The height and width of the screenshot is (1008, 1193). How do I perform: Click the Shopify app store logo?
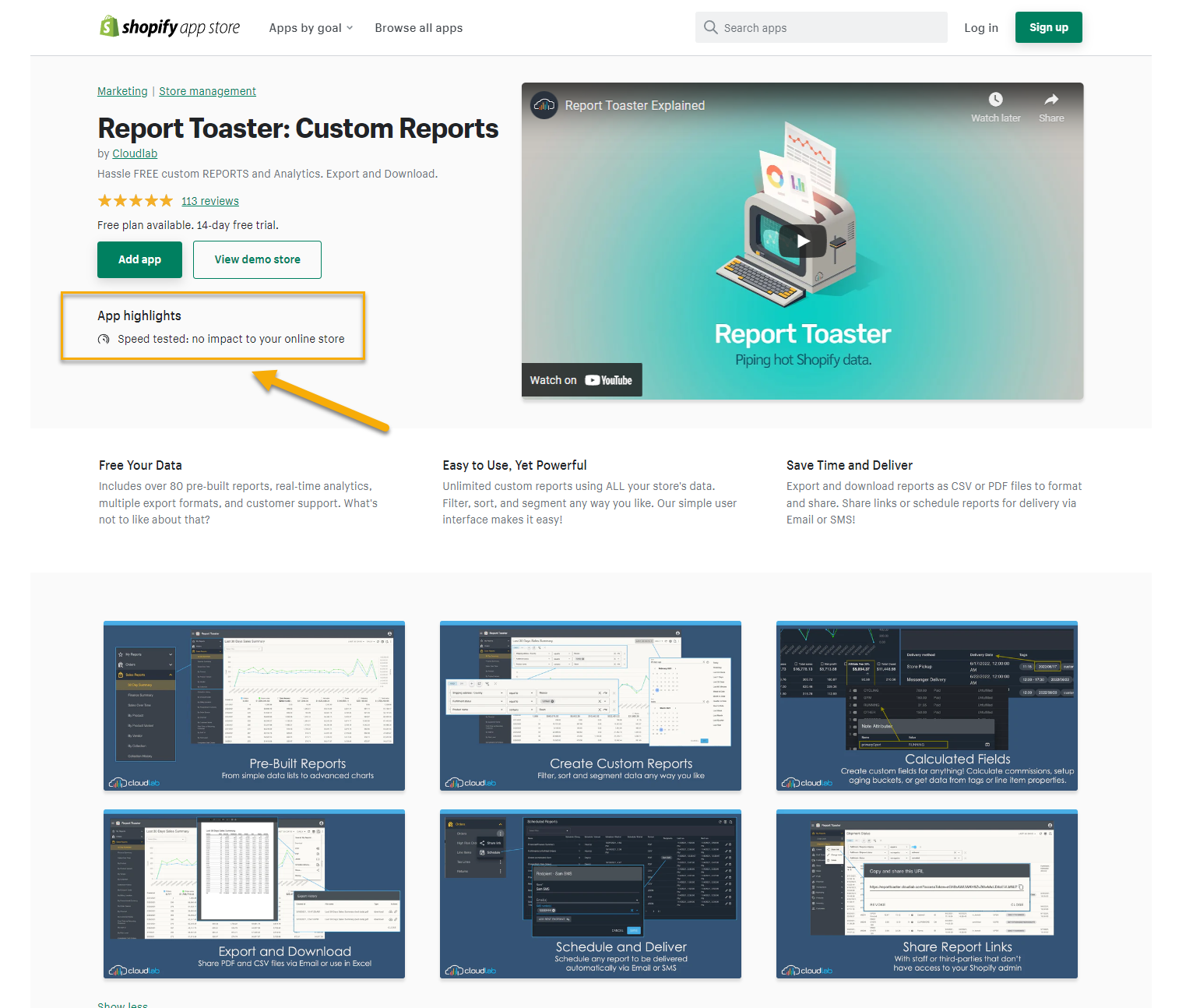(x=170, y=27)
